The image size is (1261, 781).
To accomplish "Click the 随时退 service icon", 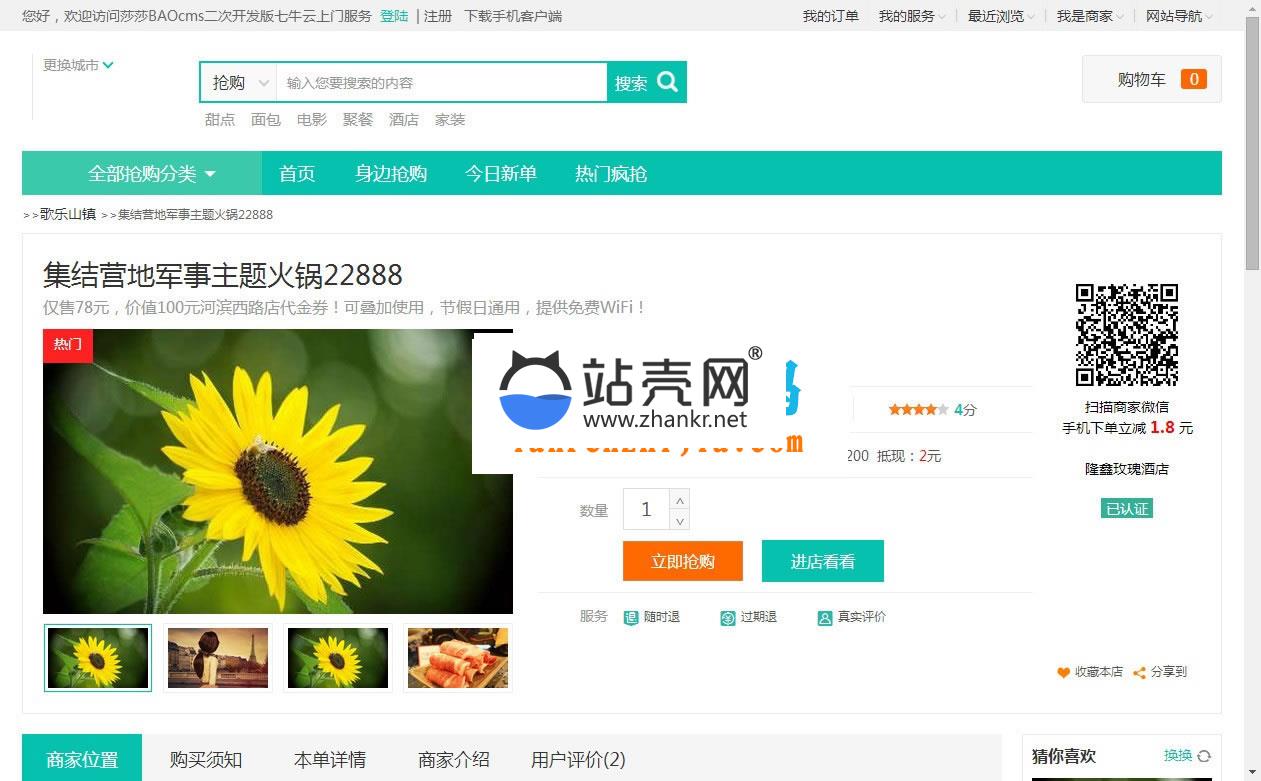I will (631, 618).
